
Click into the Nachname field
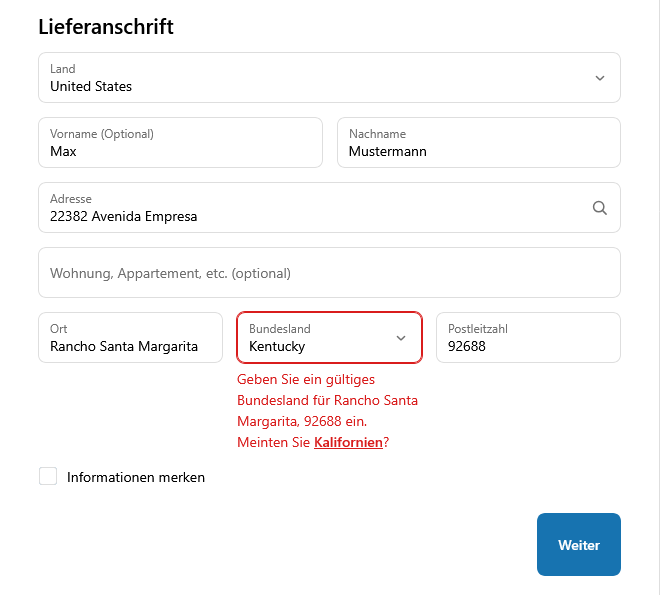click(x=478, y=143)
